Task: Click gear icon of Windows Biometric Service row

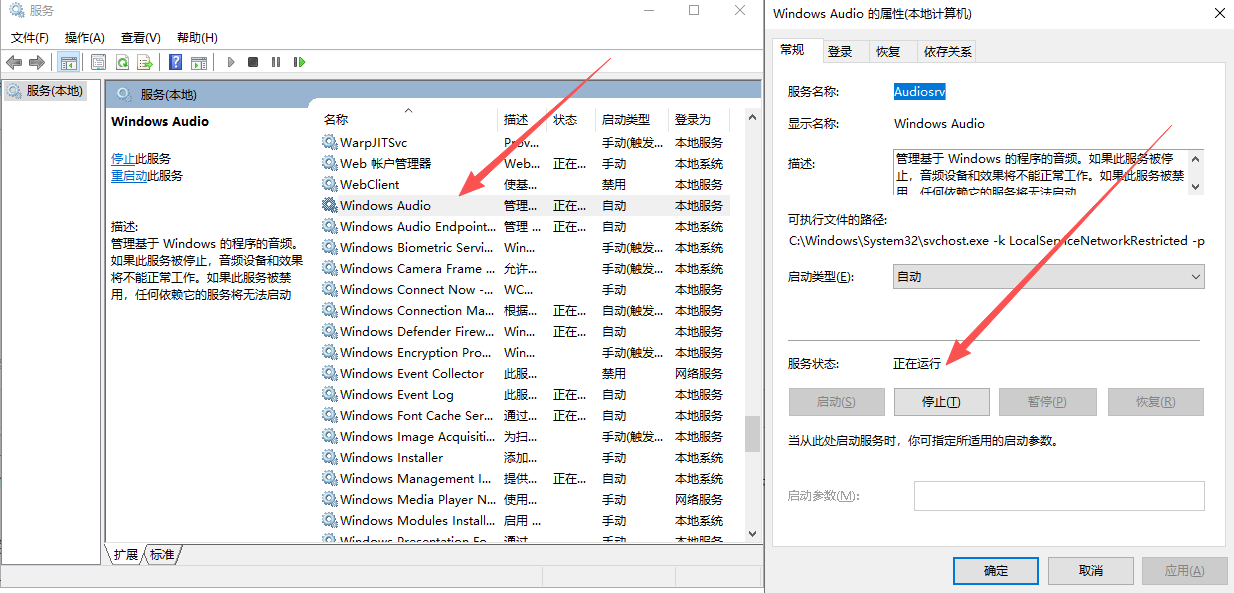Action: [x=330, y=247]
